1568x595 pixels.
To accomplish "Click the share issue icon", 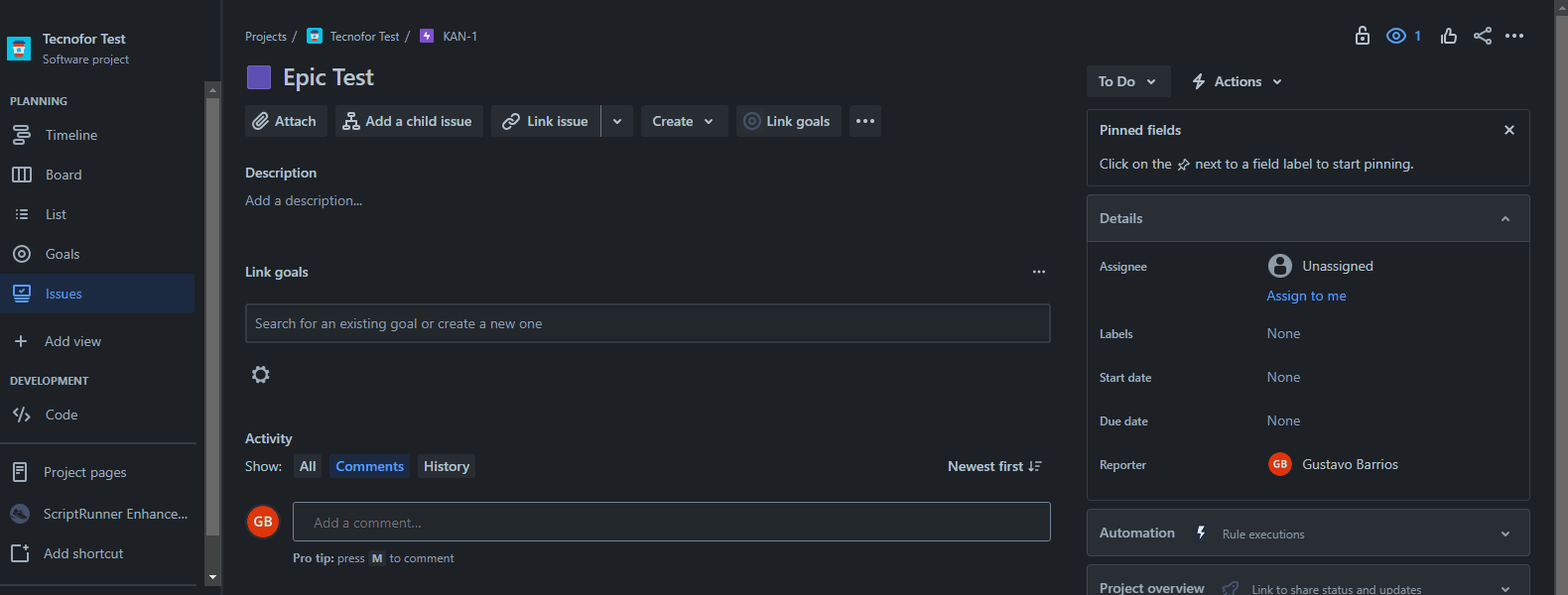I will [x=1483, y=36].
